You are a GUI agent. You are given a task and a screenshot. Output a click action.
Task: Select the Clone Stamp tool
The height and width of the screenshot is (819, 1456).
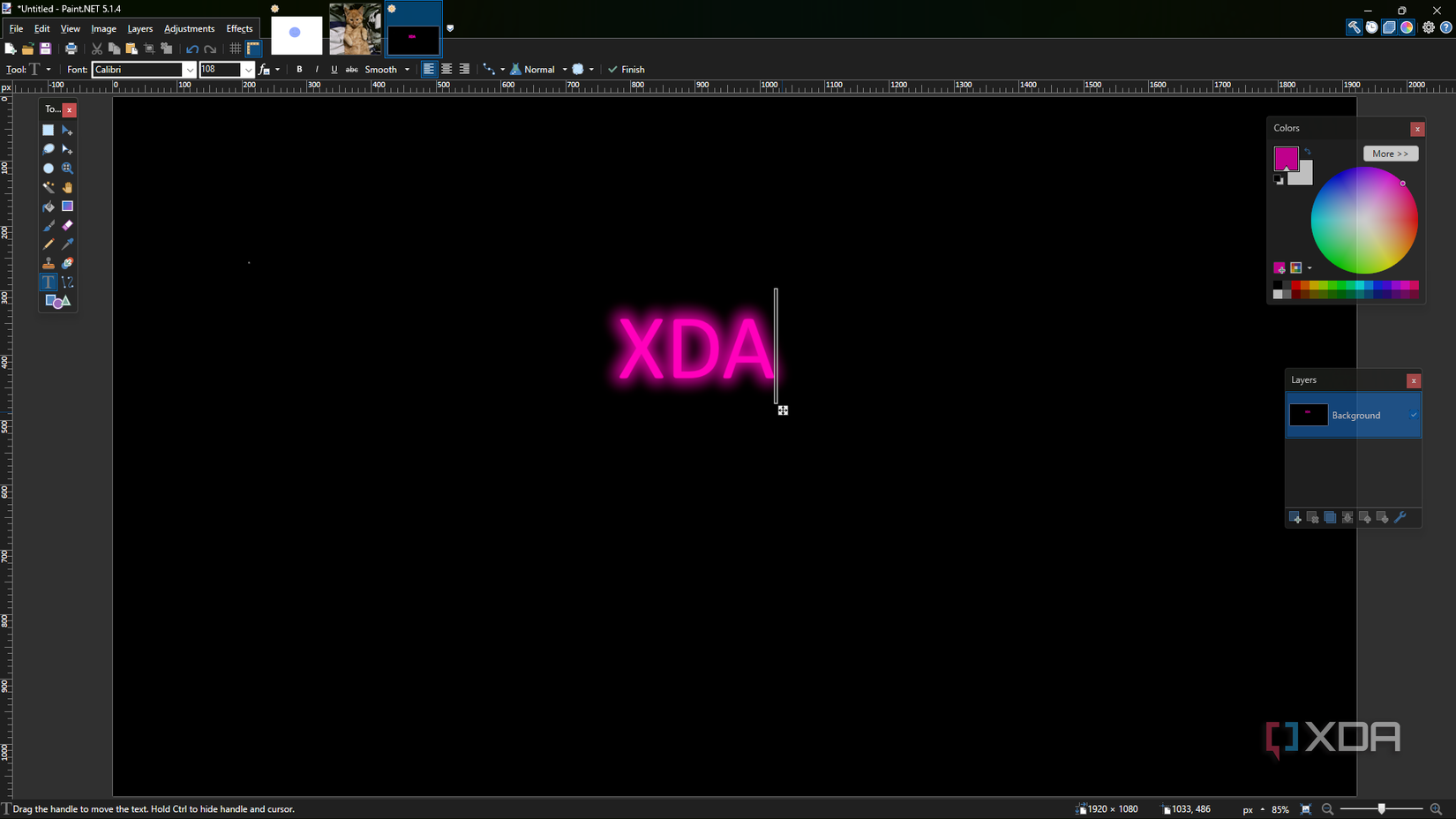pos(49,263)
